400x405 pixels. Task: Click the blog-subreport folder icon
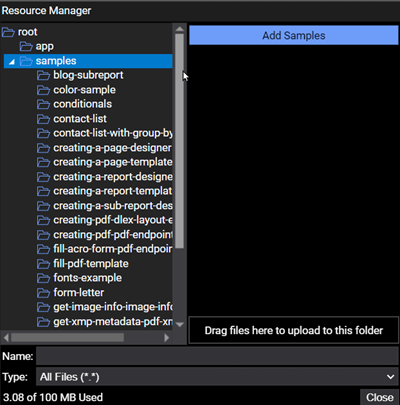(x=43, y=76)
